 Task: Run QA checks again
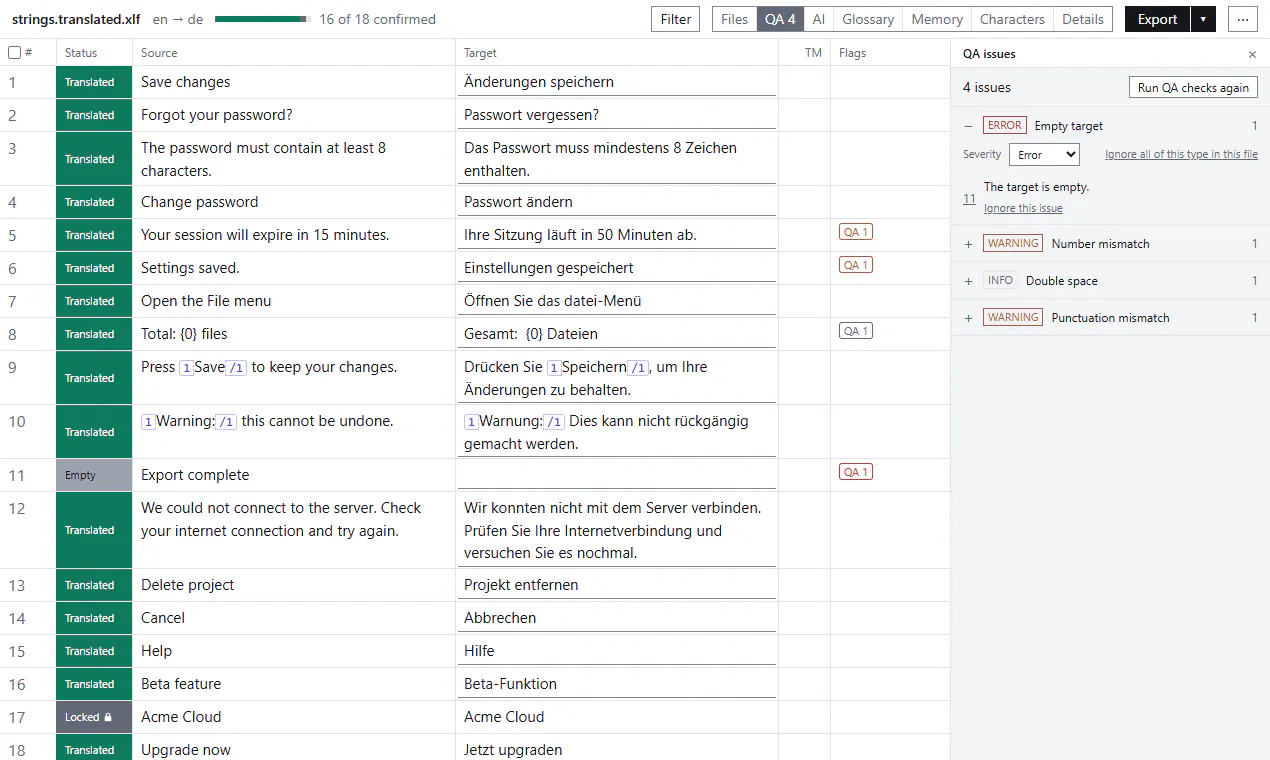coord(1193,87)
